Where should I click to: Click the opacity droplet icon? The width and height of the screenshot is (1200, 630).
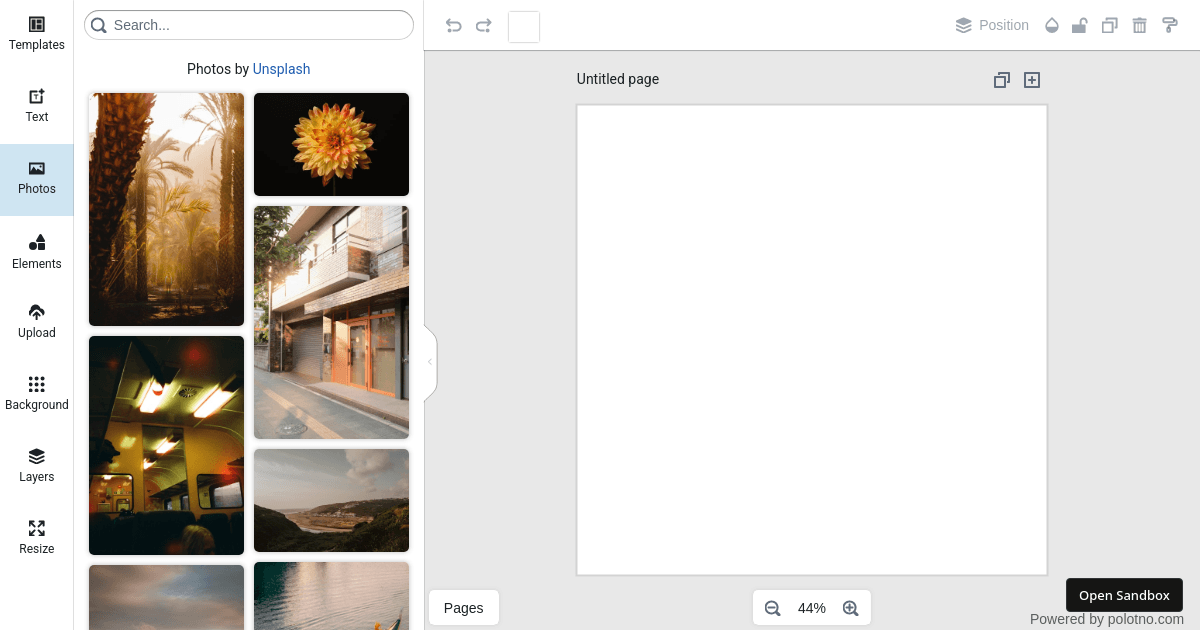[1051, 26]
